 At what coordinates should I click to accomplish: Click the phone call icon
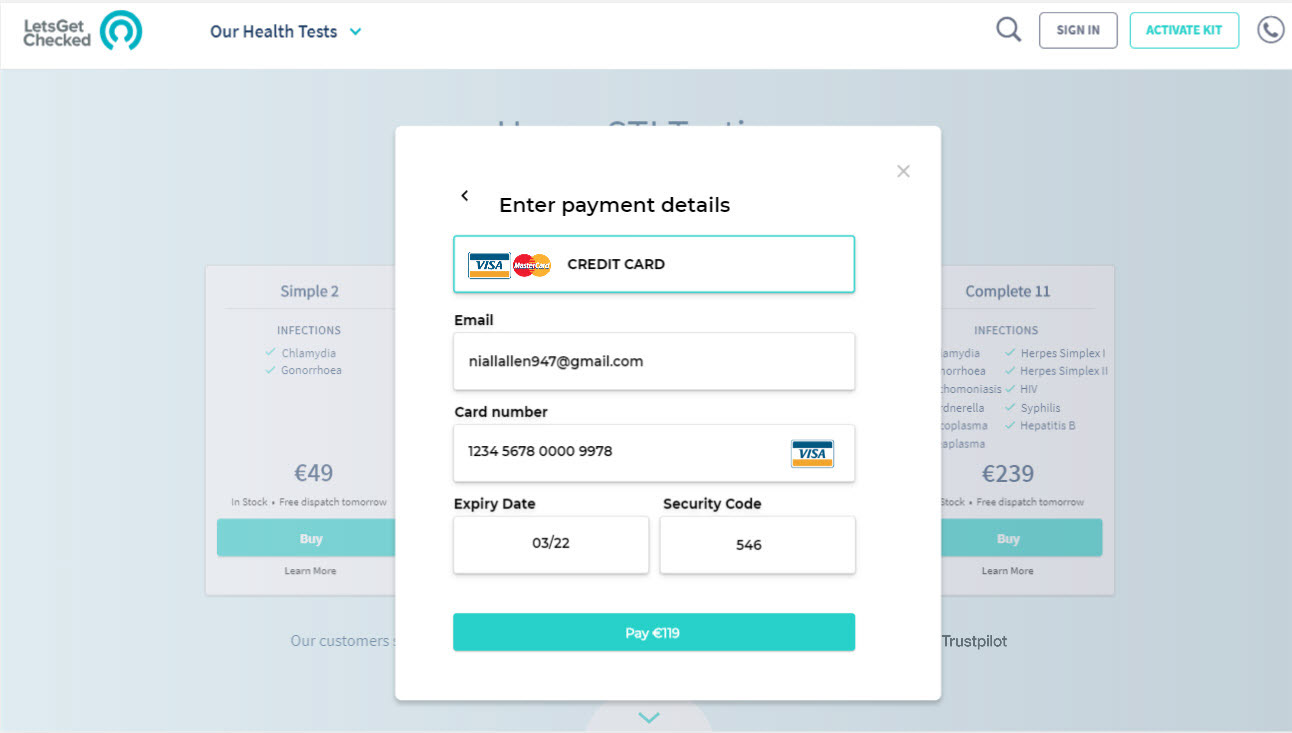(1271, 30)
